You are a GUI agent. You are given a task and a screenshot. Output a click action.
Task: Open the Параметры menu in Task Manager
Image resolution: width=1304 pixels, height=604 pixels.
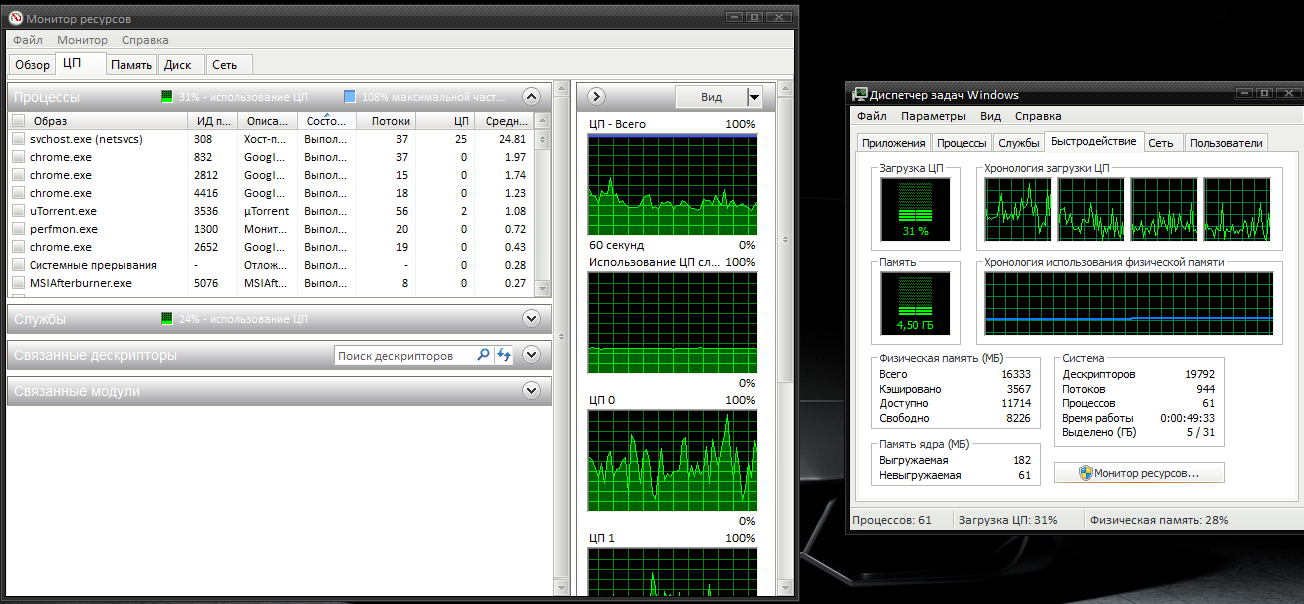932,116
